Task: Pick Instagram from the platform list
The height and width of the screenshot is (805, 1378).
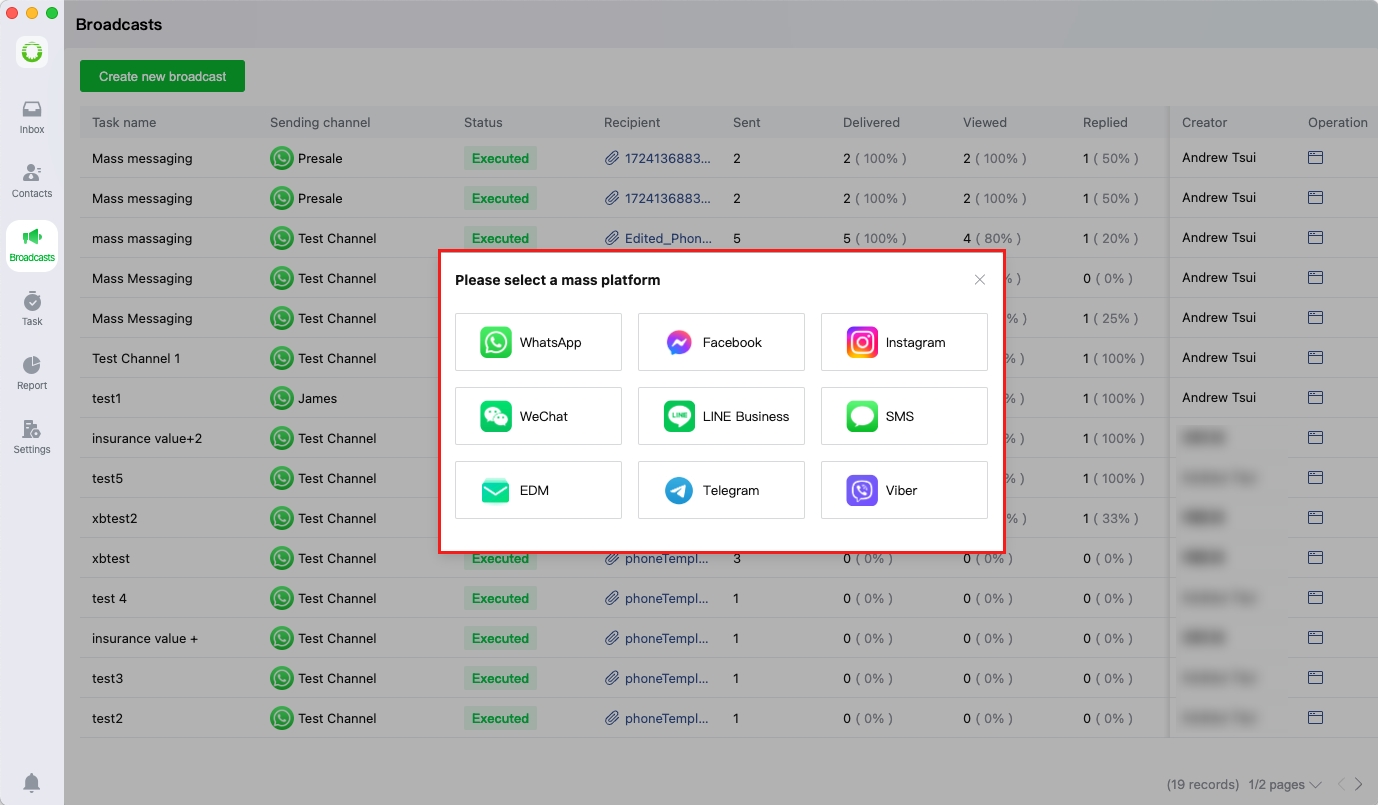Action: [904, 342]
